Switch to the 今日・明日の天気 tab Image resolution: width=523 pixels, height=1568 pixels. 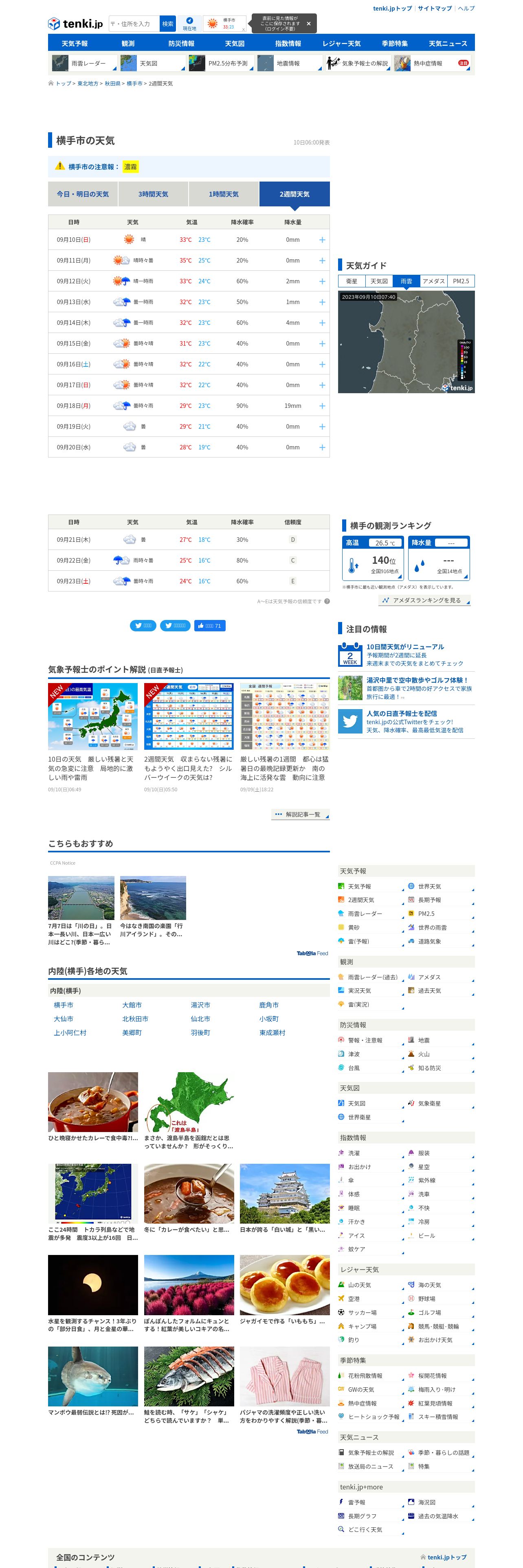[83, 194]
